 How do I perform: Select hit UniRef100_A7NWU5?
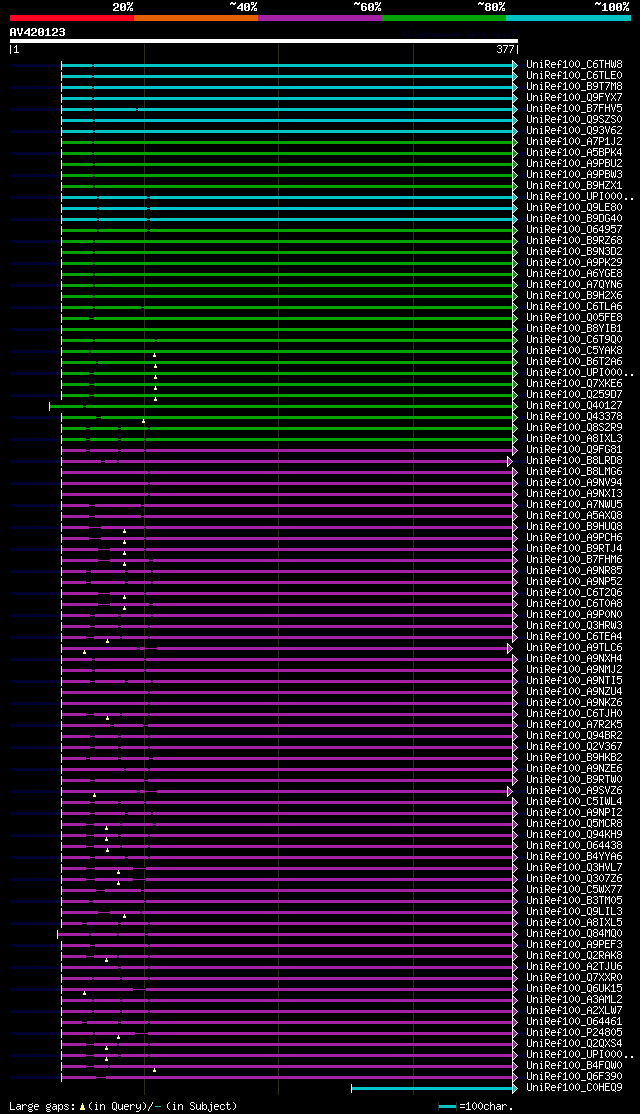tap(575, 505)
